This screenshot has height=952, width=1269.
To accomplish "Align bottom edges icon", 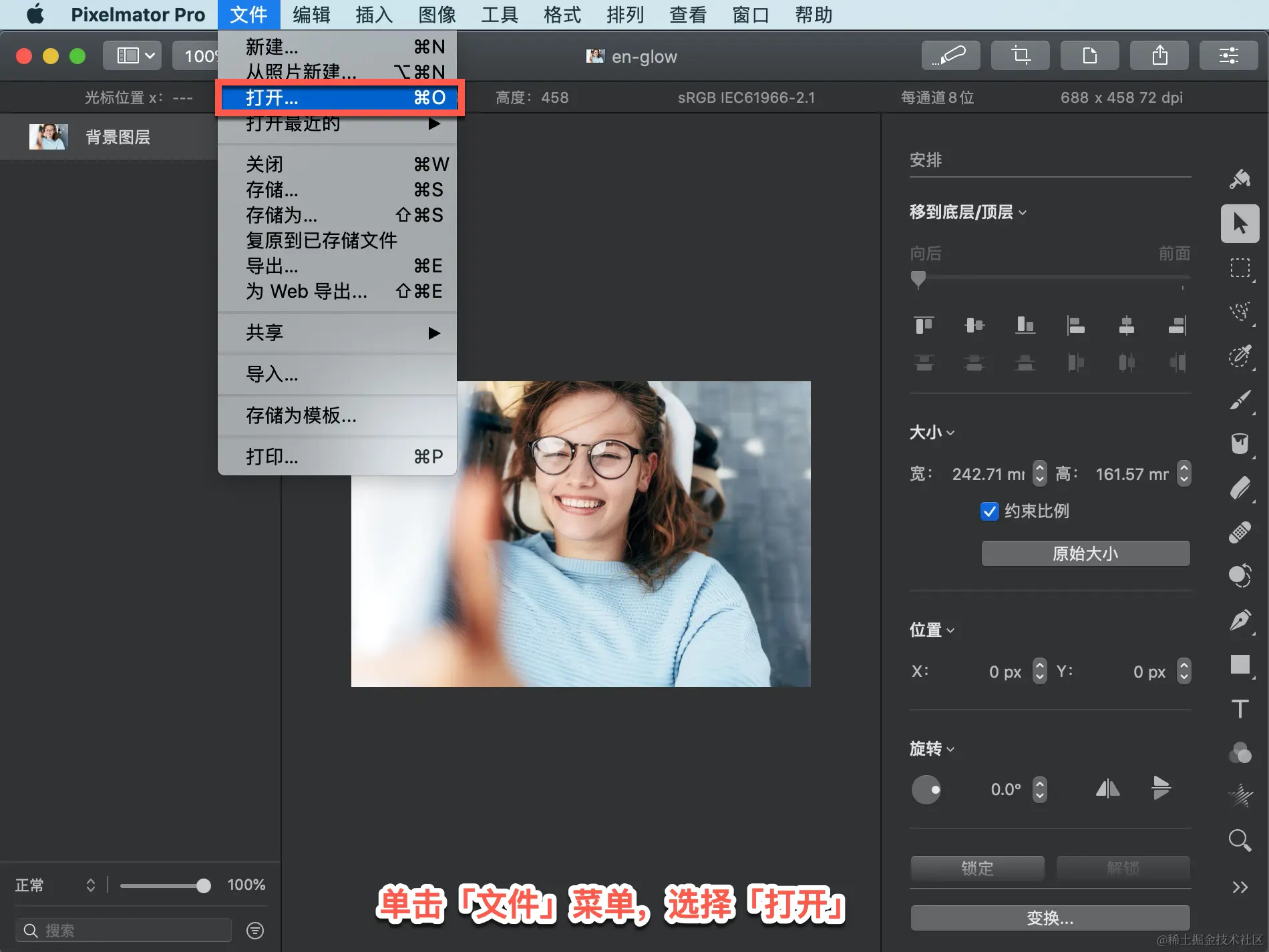I will tap(1025, 325).
